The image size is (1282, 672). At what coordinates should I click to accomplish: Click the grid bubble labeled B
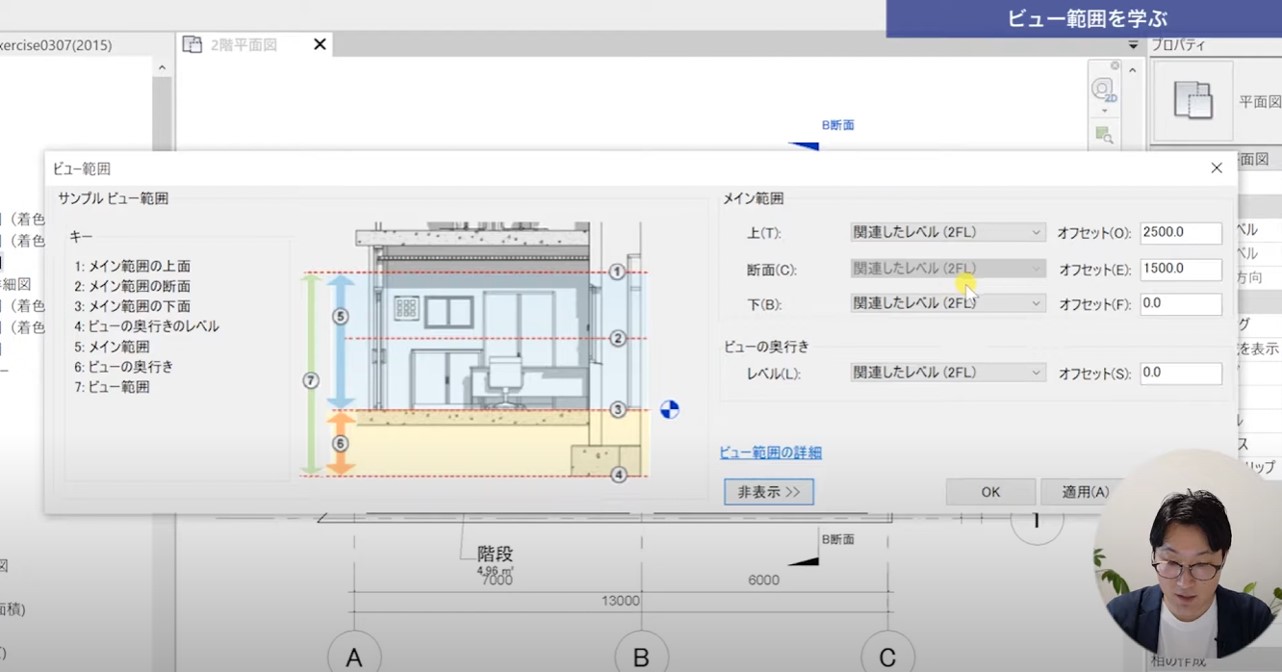(641, 656)
